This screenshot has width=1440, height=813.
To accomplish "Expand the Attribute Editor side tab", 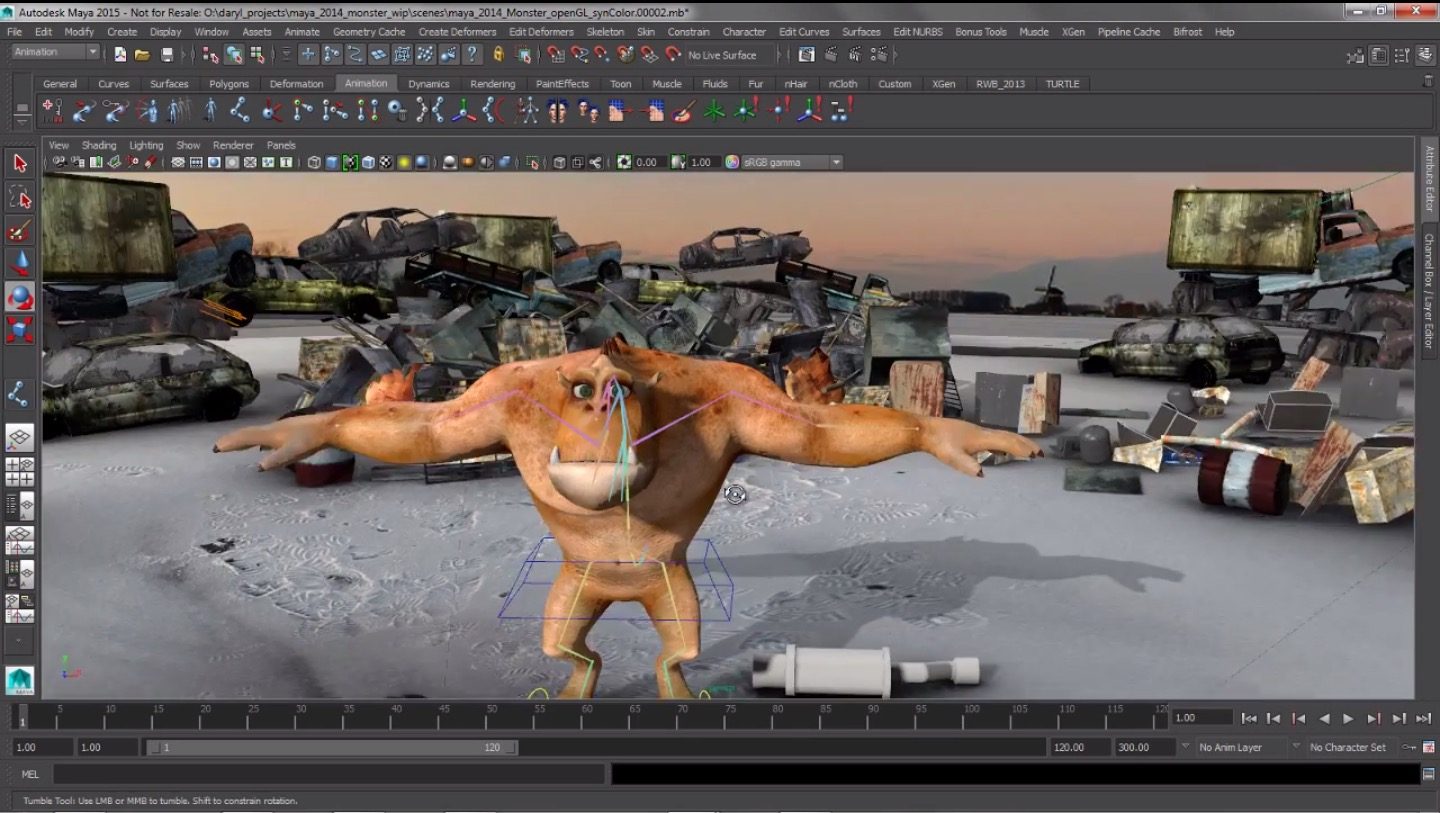I will point(1429,179).
